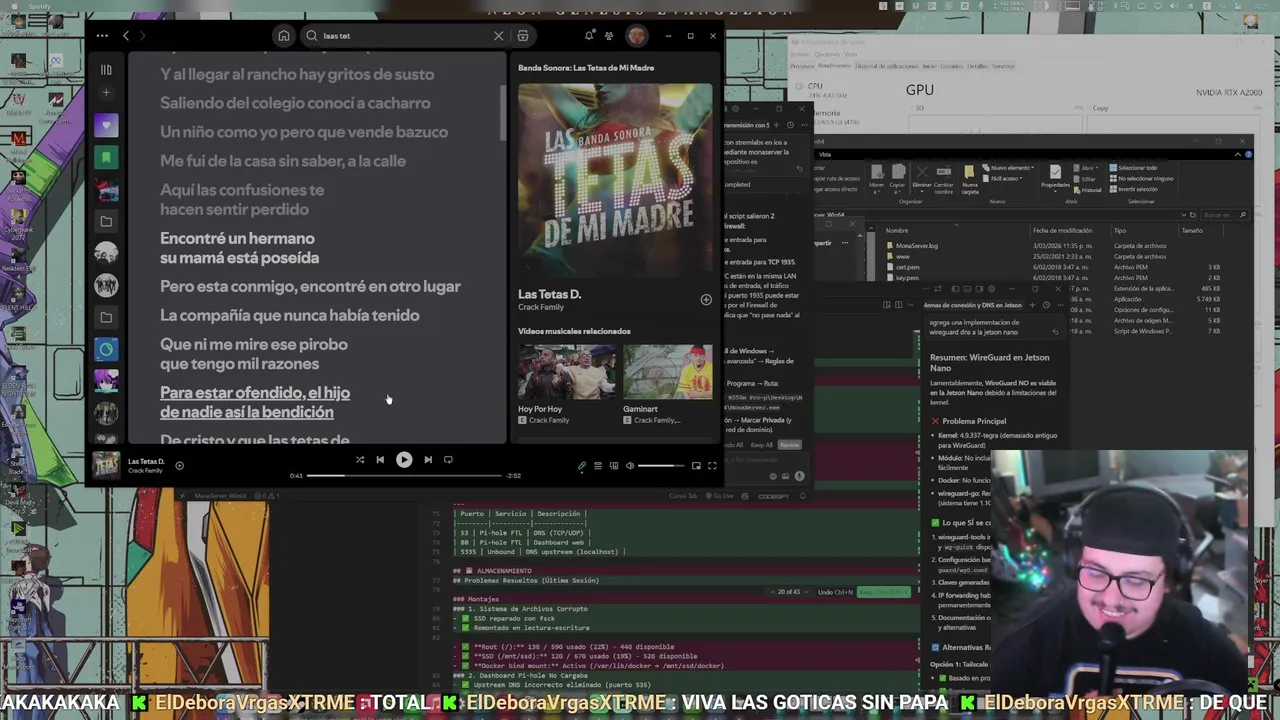Create a new playlist with plus icon
Image resolution: width=1280 pixels, height=720 pixels.
click(106, 93)
